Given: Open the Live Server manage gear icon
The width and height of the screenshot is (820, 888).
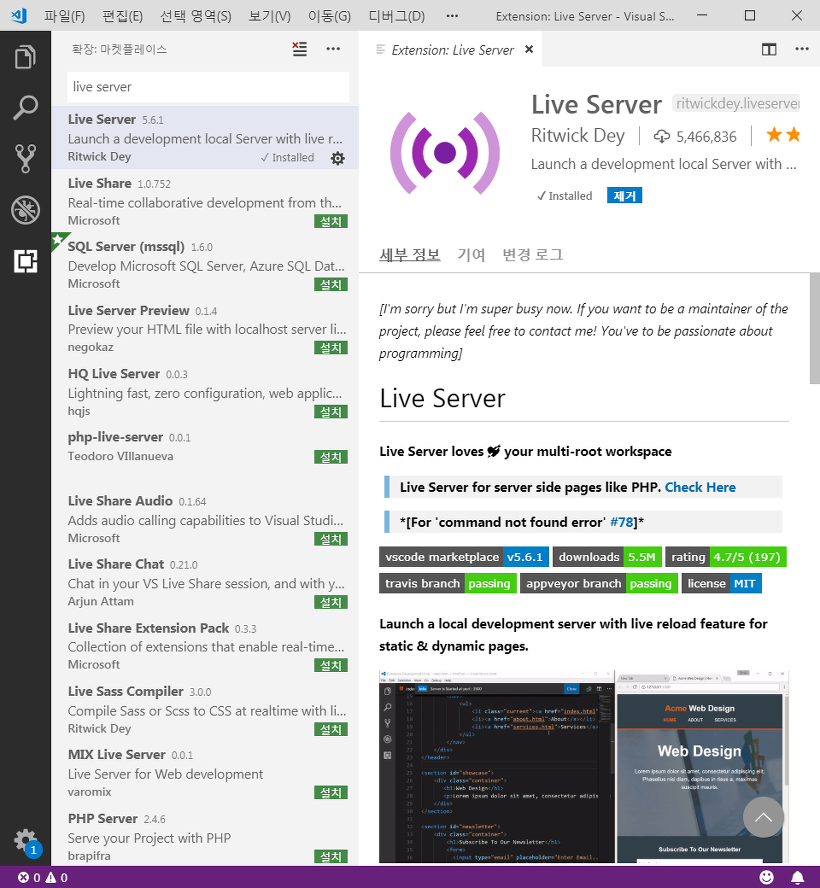Looking at the screenshot, I should pyautogui.click(x=338, y=158).
